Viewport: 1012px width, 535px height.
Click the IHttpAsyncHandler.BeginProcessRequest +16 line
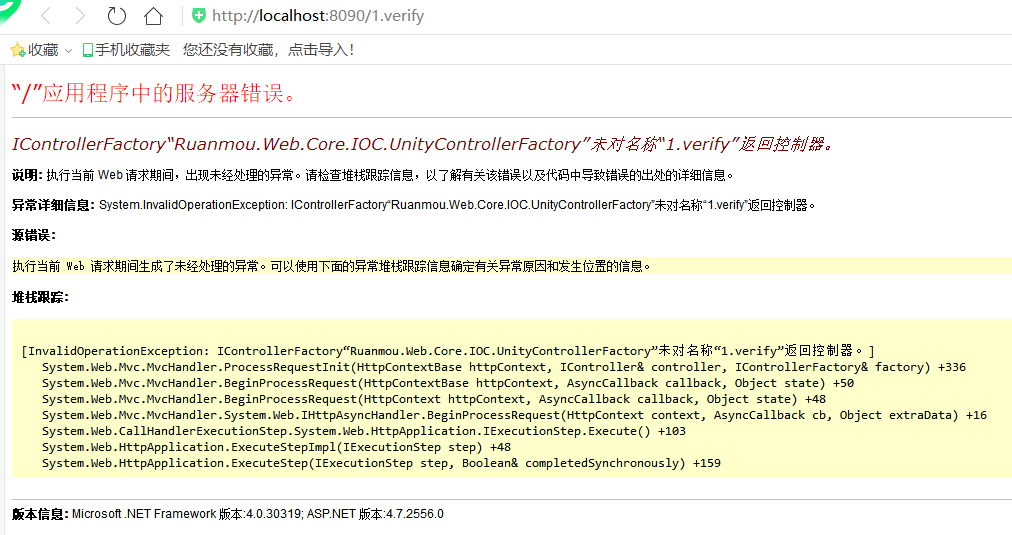pos(514,416)
